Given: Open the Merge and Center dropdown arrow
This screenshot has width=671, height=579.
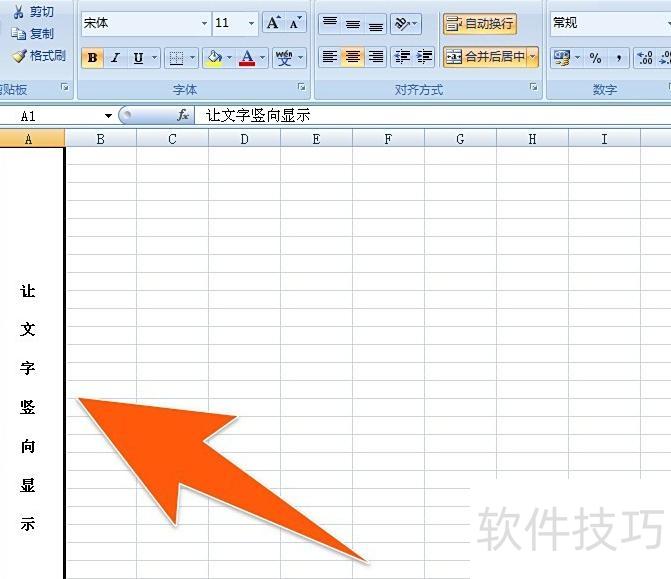Looking at the screenshot, I should (533, 56).
